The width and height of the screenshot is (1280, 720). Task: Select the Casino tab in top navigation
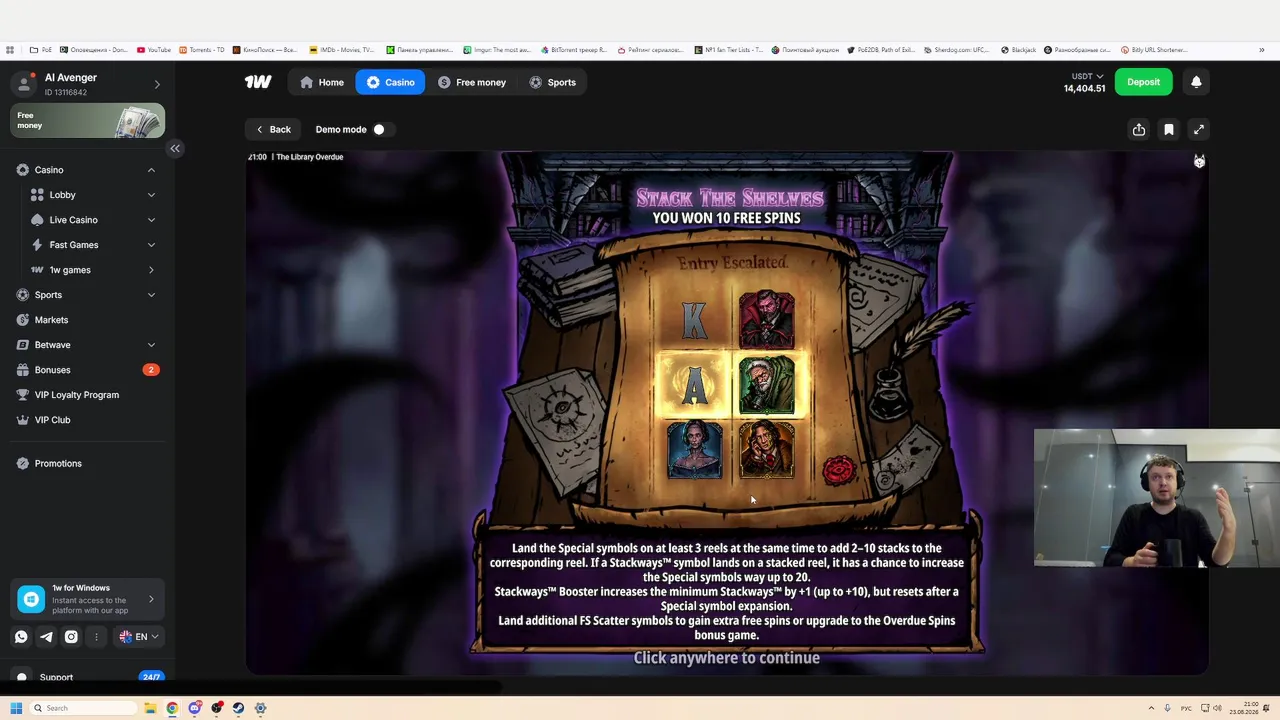390,82
